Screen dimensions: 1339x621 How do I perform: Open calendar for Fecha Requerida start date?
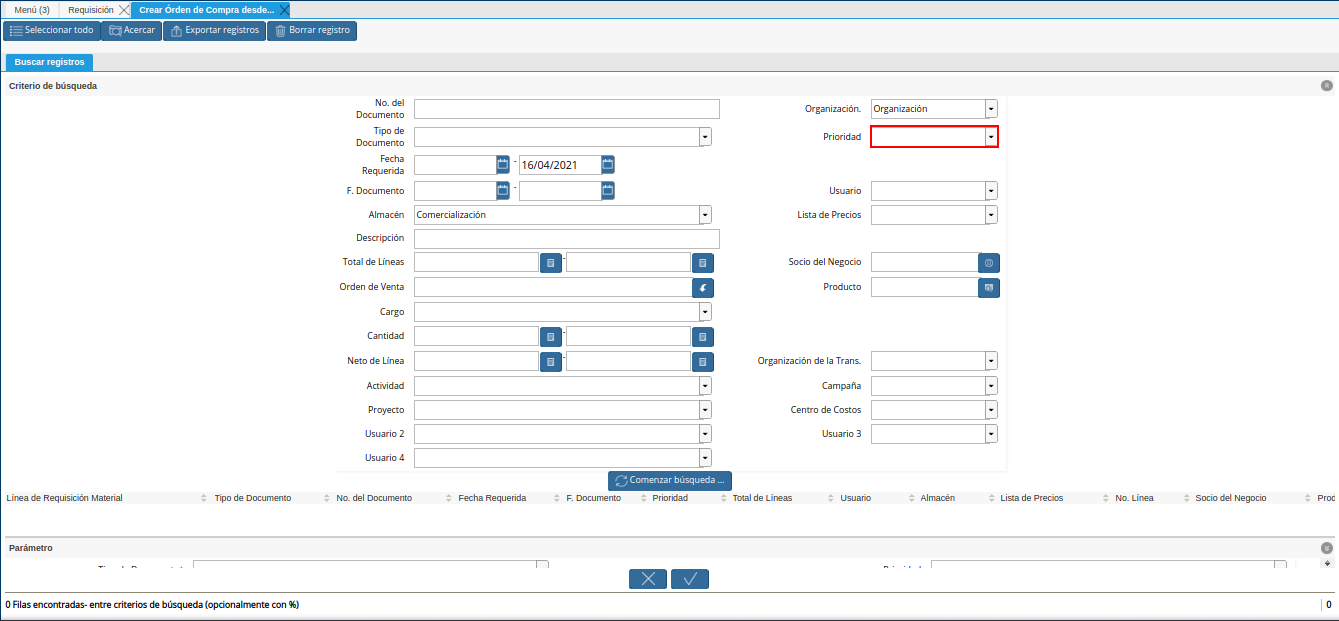tap(503, 165)
